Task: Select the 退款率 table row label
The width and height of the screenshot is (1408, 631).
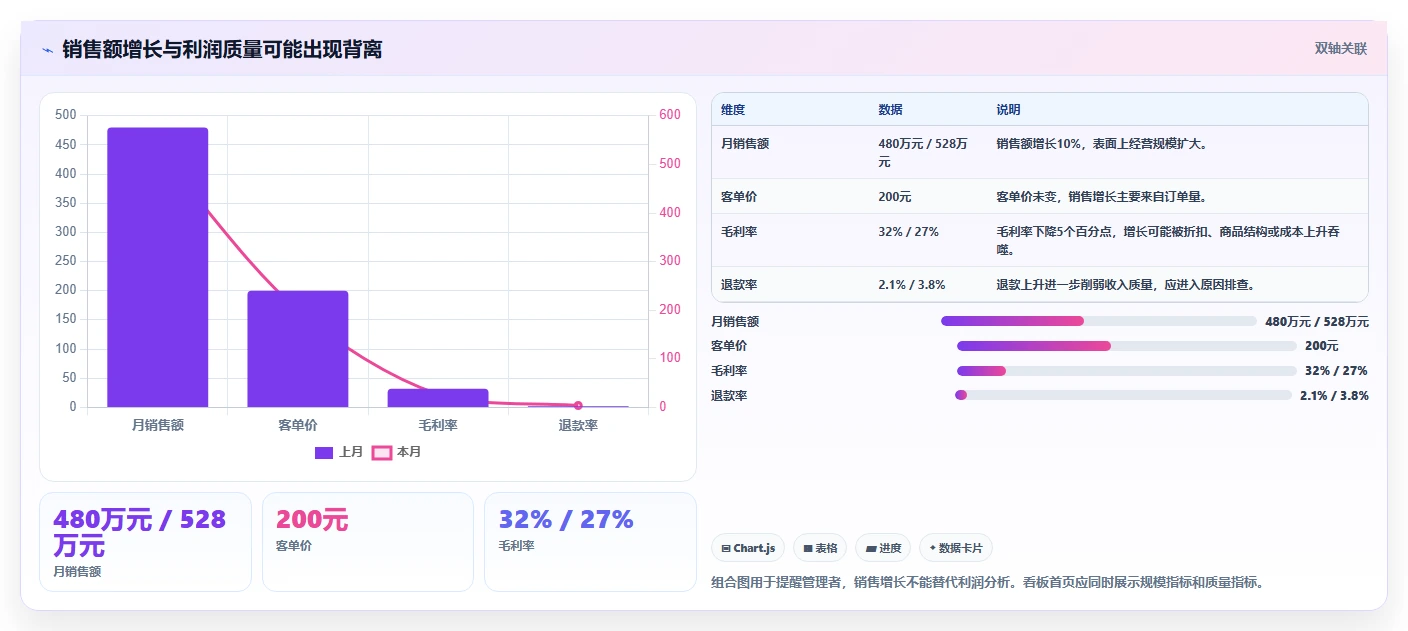Action: (739, 285)
